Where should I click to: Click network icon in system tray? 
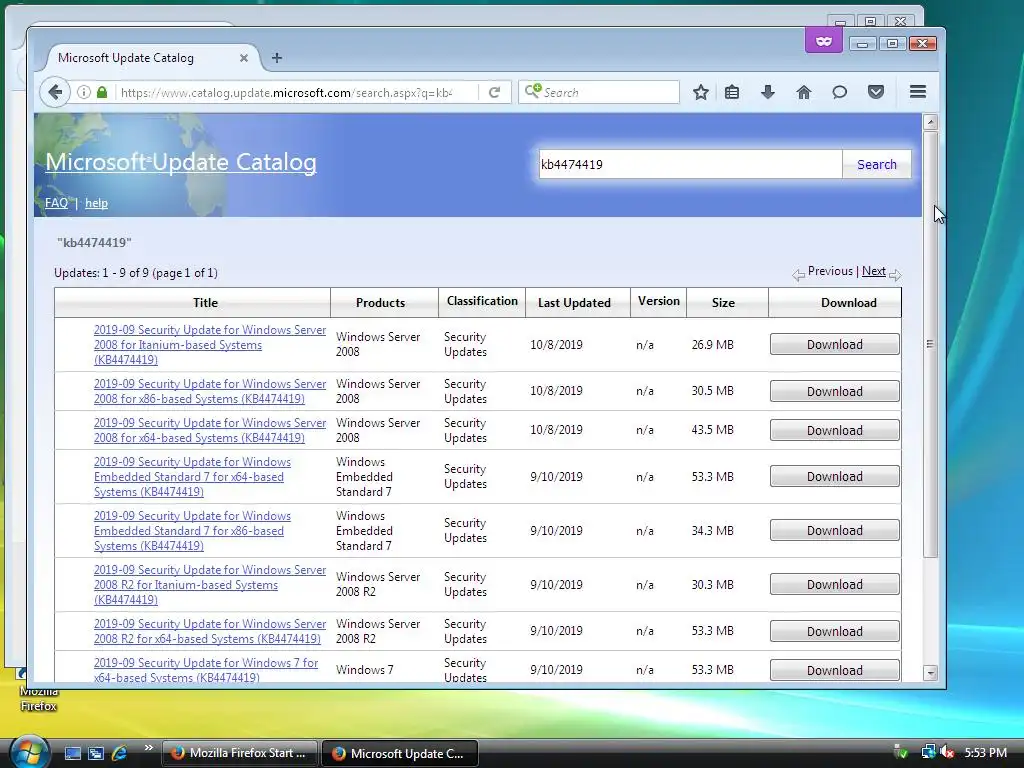pyautogui.click(x=928, y=752)
